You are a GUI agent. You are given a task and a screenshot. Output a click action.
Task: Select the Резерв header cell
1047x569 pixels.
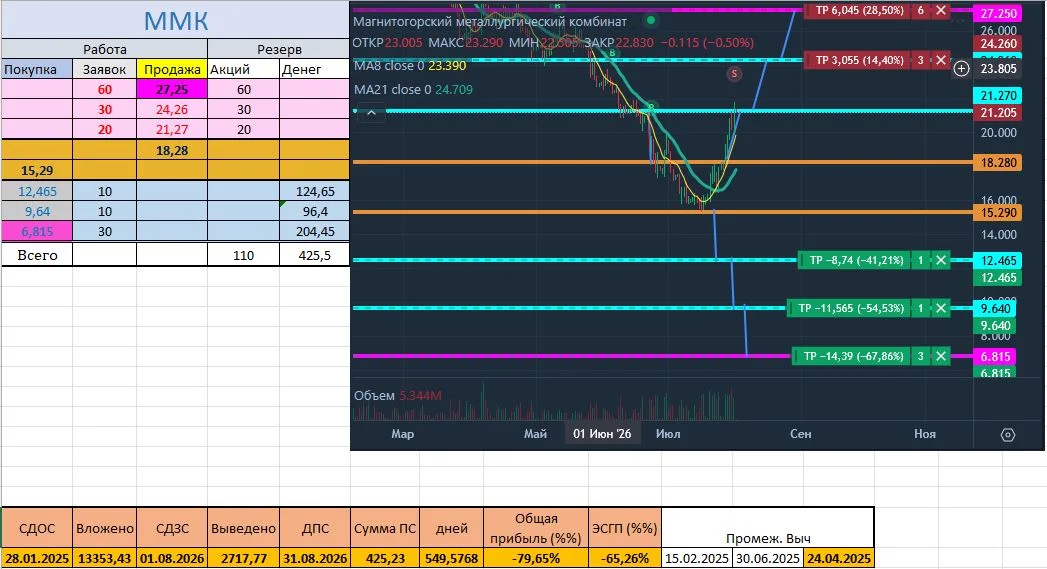point(279,49)
